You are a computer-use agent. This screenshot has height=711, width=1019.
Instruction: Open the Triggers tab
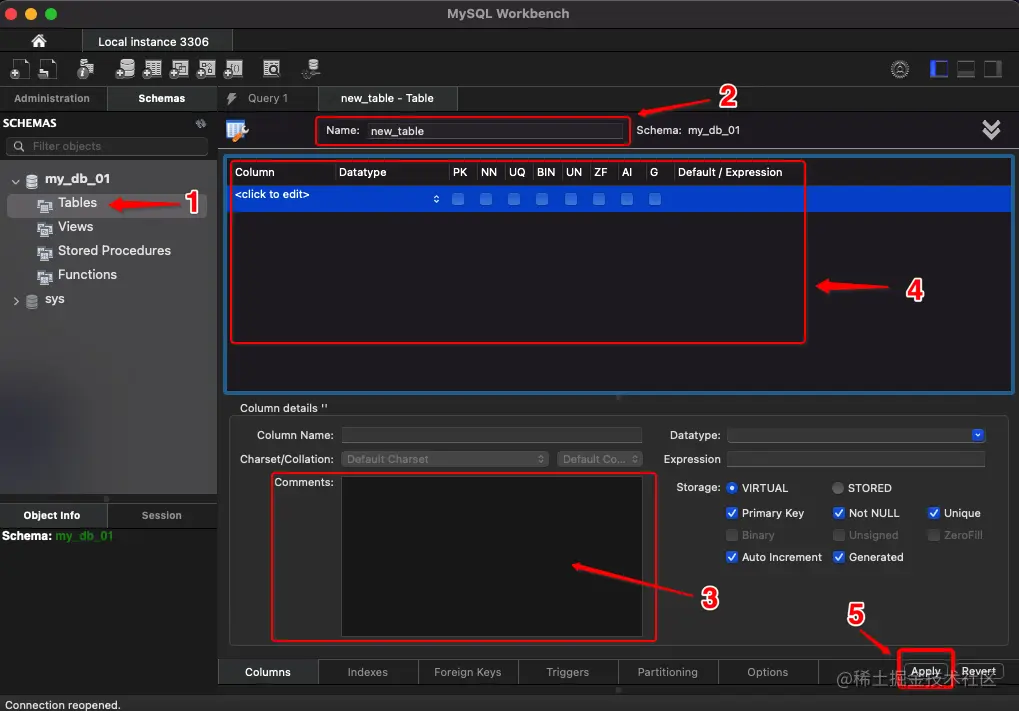point(567,672)
